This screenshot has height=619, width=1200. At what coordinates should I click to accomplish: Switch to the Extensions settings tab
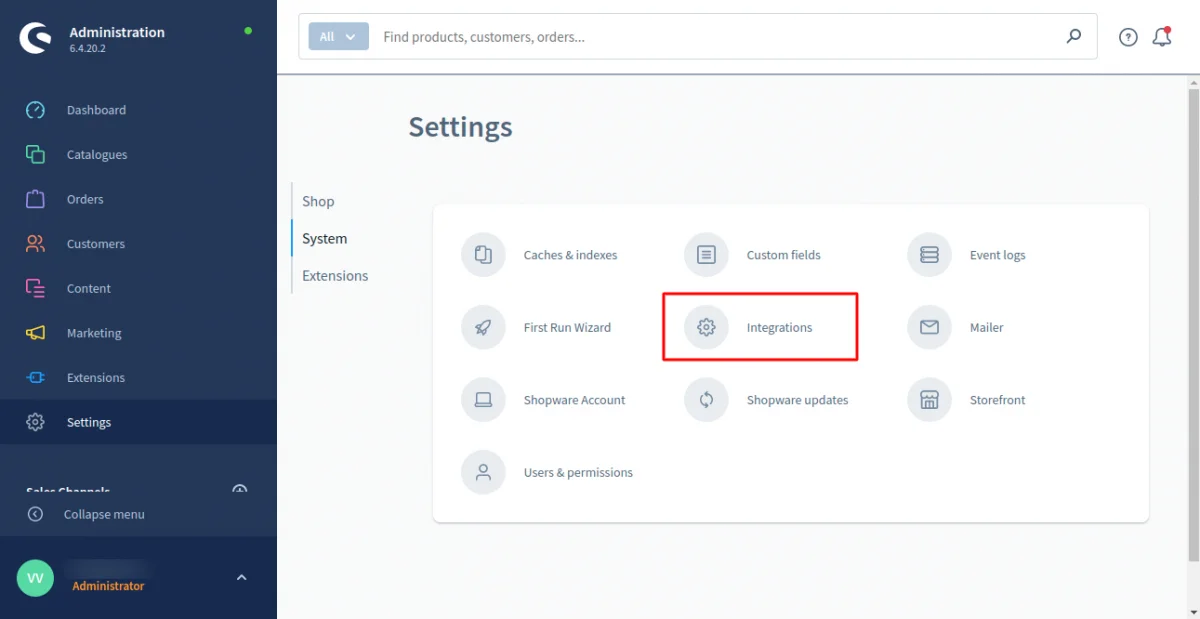pos(335,275)
